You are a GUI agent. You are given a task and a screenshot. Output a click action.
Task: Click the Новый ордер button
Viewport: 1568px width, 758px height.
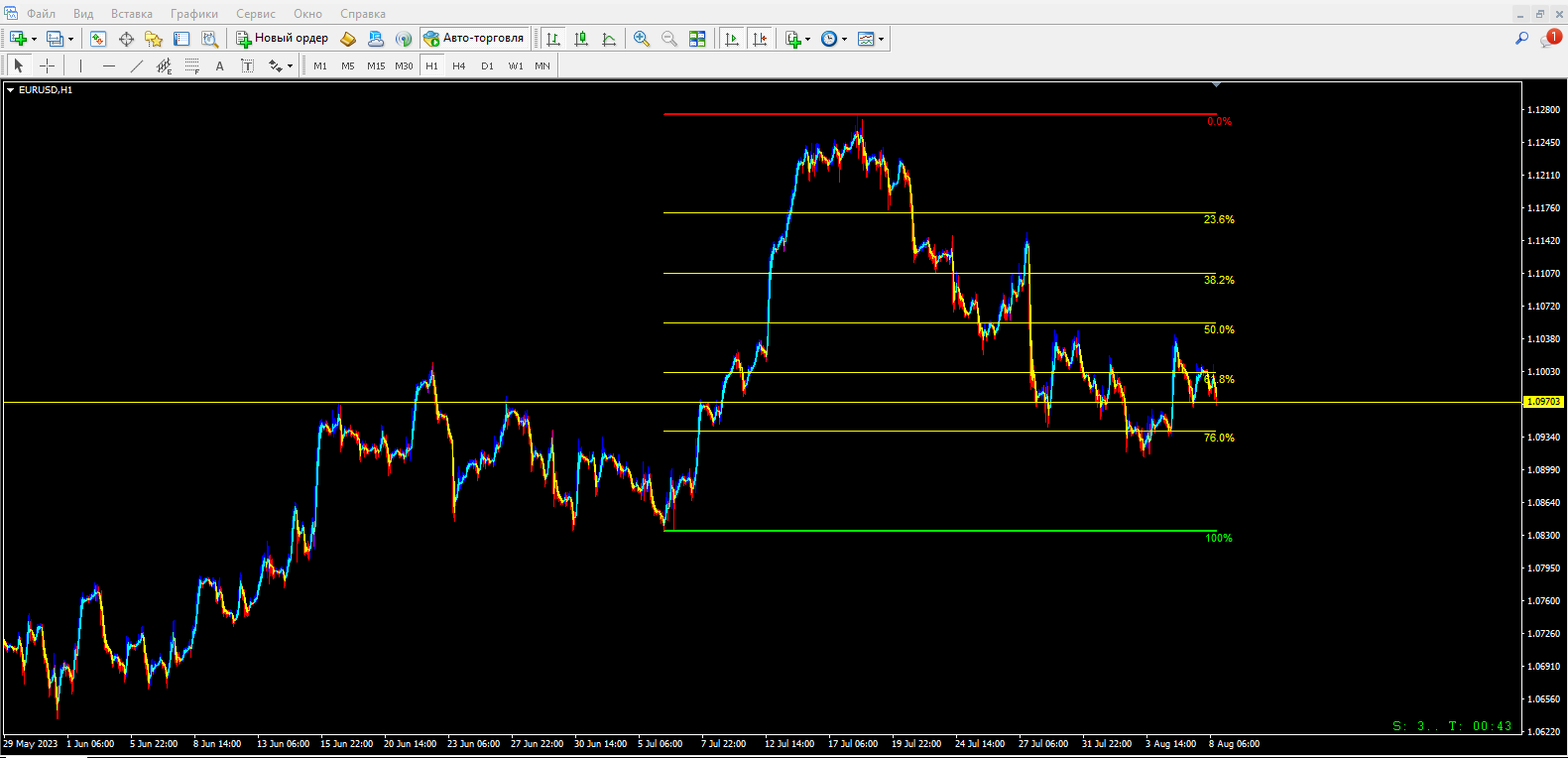point(282,39)
